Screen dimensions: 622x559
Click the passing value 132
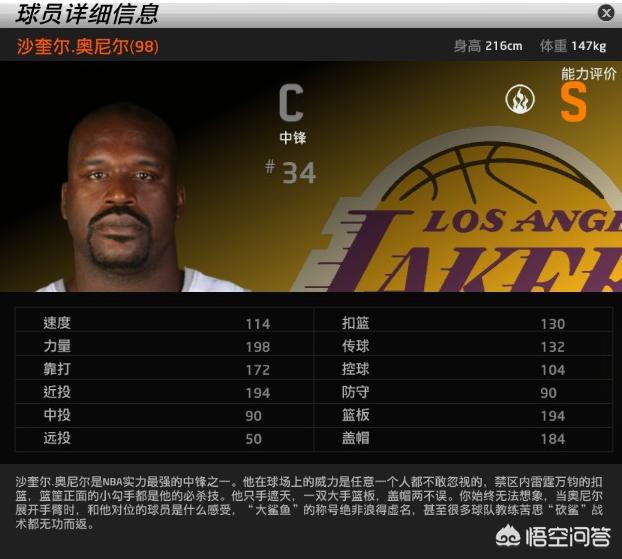[x=553, y=347]
